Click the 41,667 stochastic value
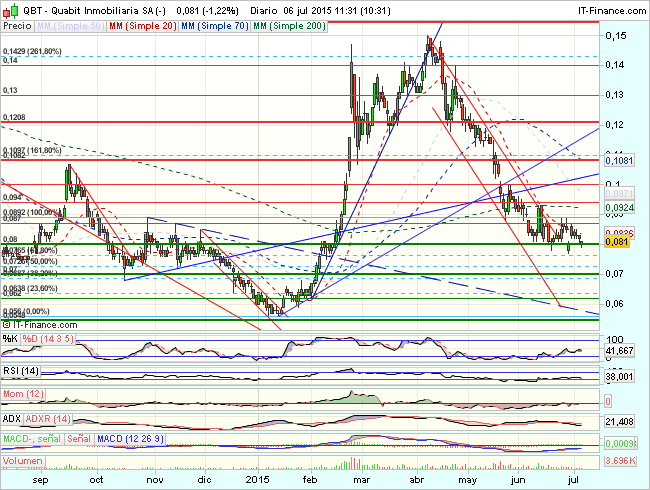 619,351
